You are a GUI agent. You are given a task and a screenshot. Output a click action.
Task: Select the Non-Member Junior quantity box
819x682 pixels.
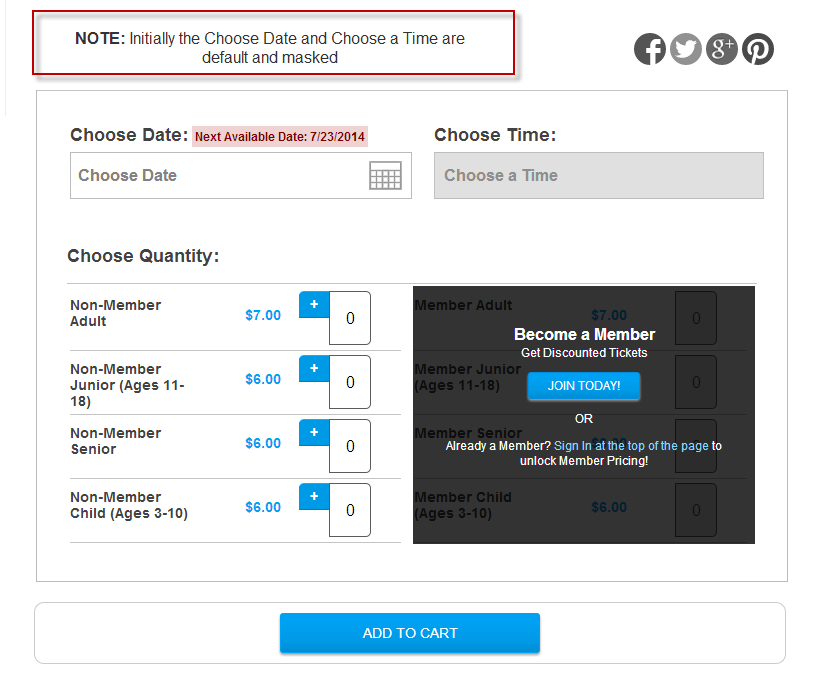pyautogui.click(x=350, y=382)
